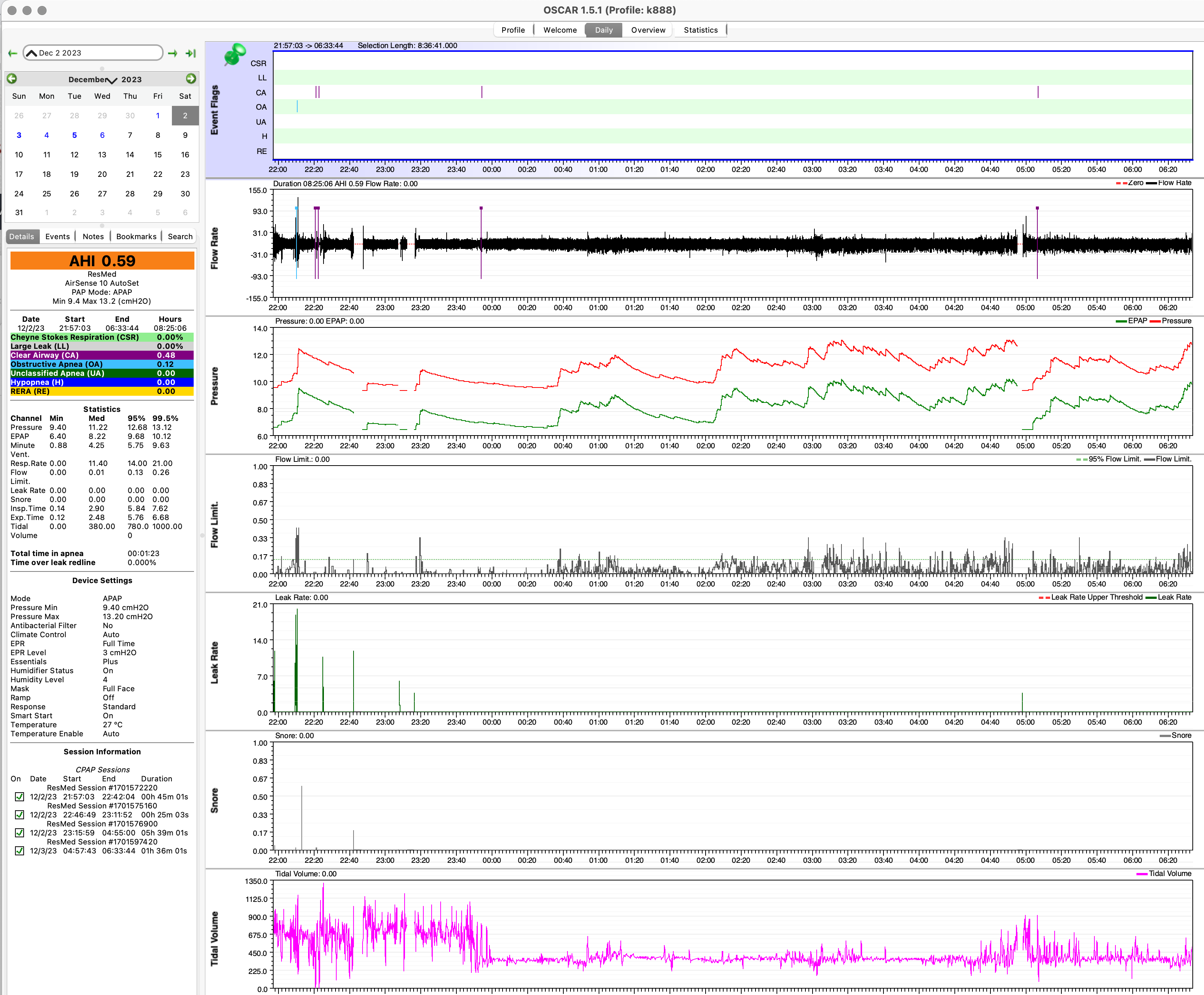The image size is (1204, 995).
Task: Open the Search tab
Action: click(180, 237)
